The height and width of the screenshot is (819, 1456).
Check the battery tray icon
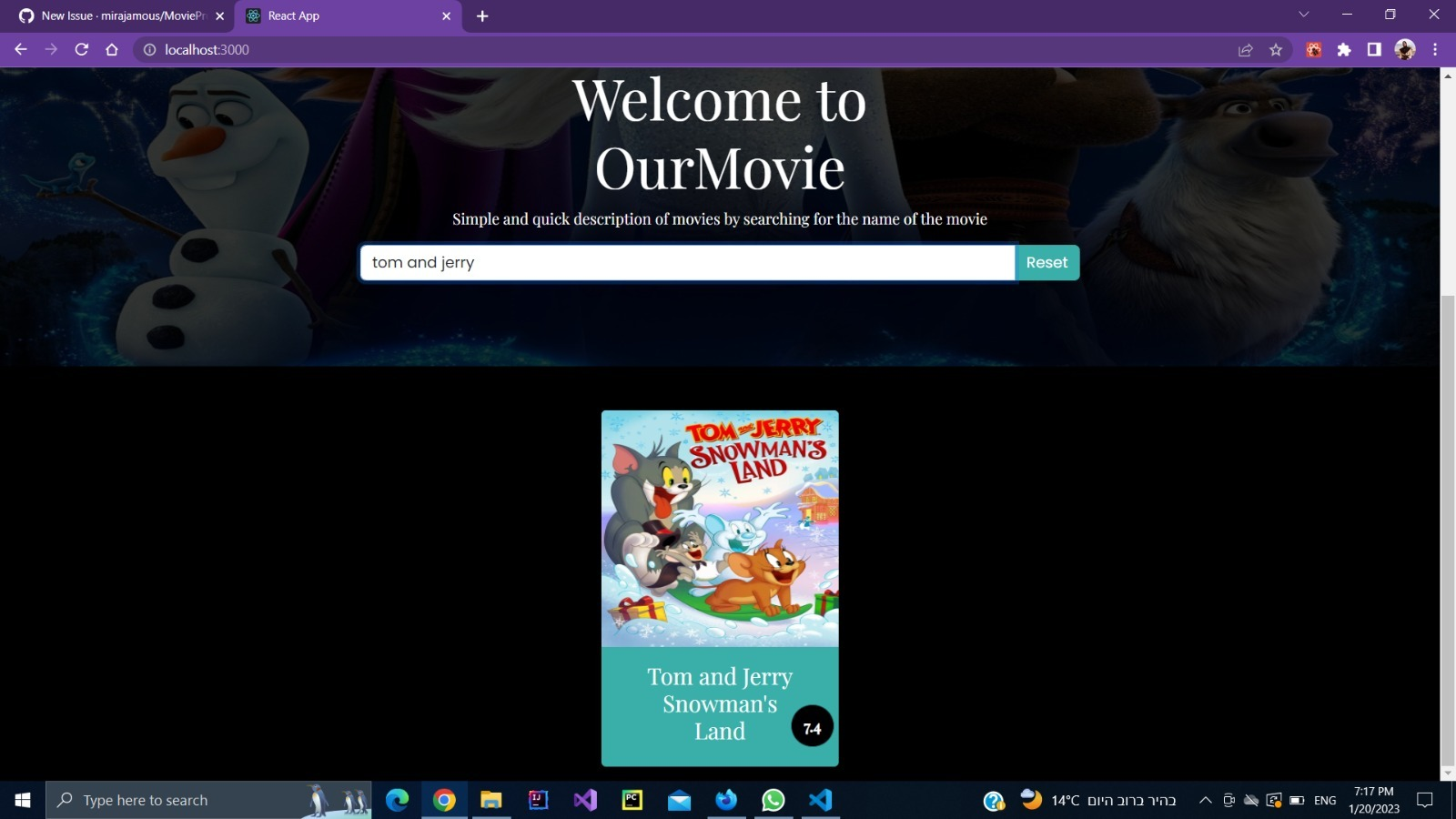pos(1297,801)
